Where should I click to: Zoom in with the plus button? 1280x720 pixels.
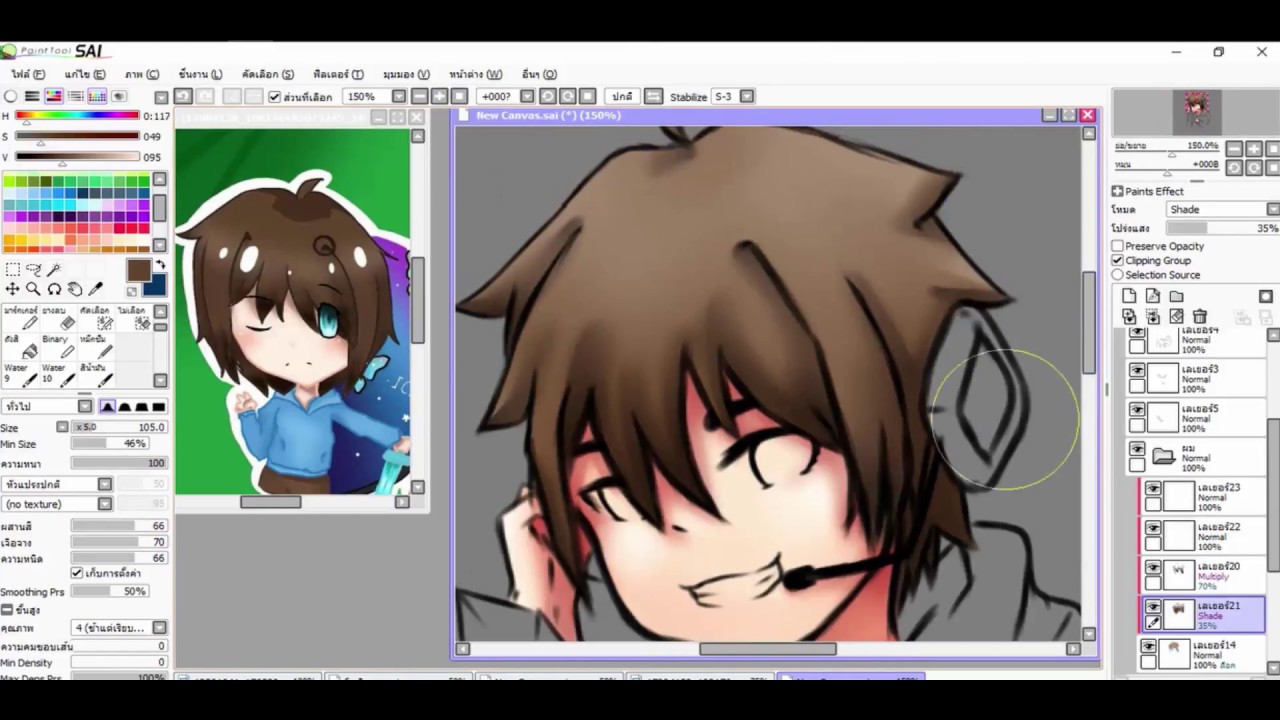pos(440,97)
